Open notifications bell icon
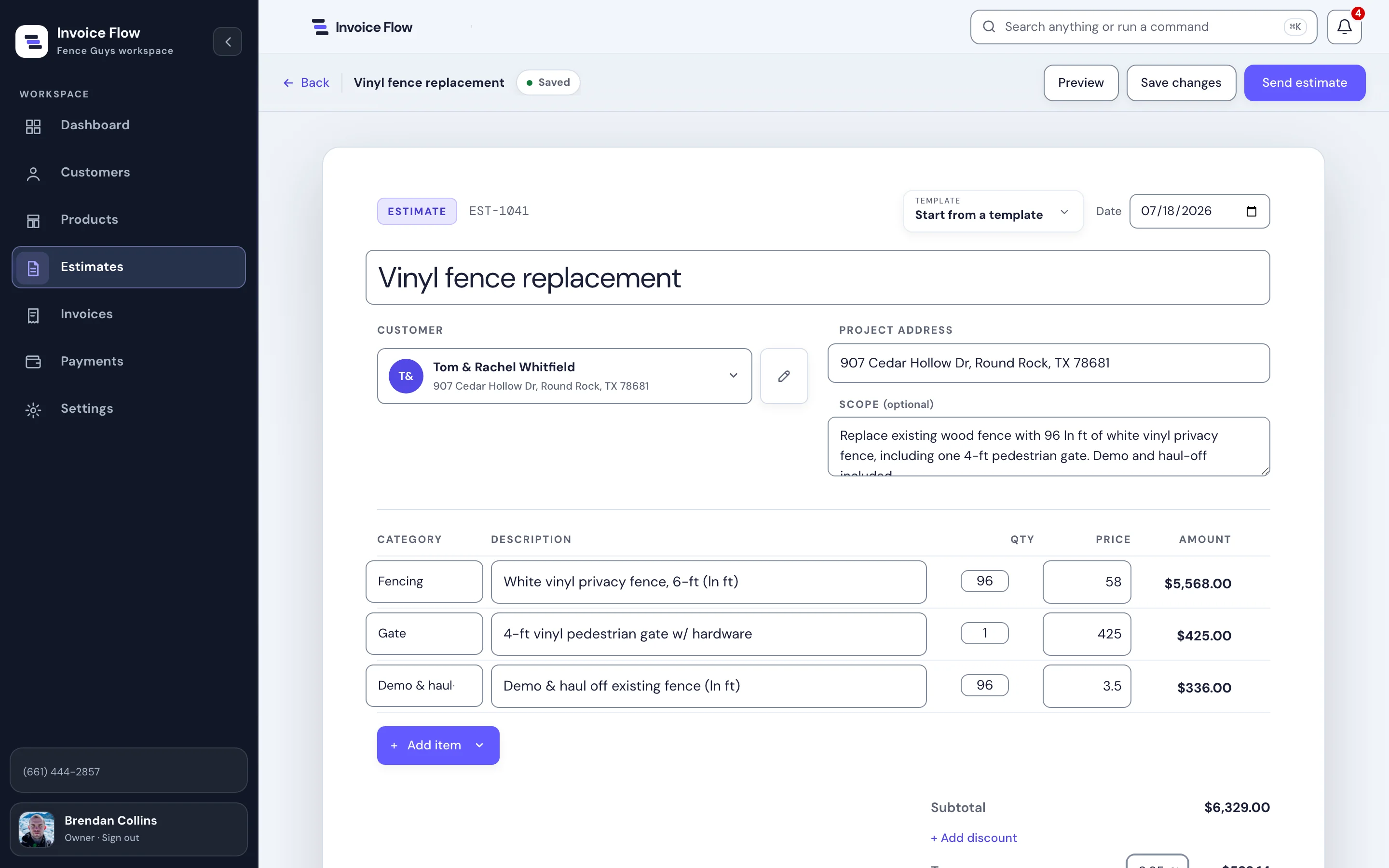The image size is (1389, 868). click(1344, 27)
